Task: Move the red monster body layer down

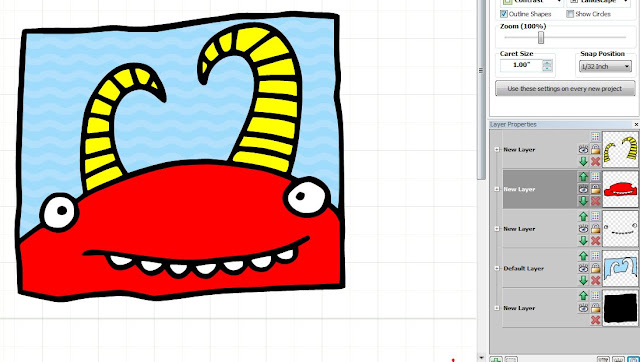Action: coord(583,201)
